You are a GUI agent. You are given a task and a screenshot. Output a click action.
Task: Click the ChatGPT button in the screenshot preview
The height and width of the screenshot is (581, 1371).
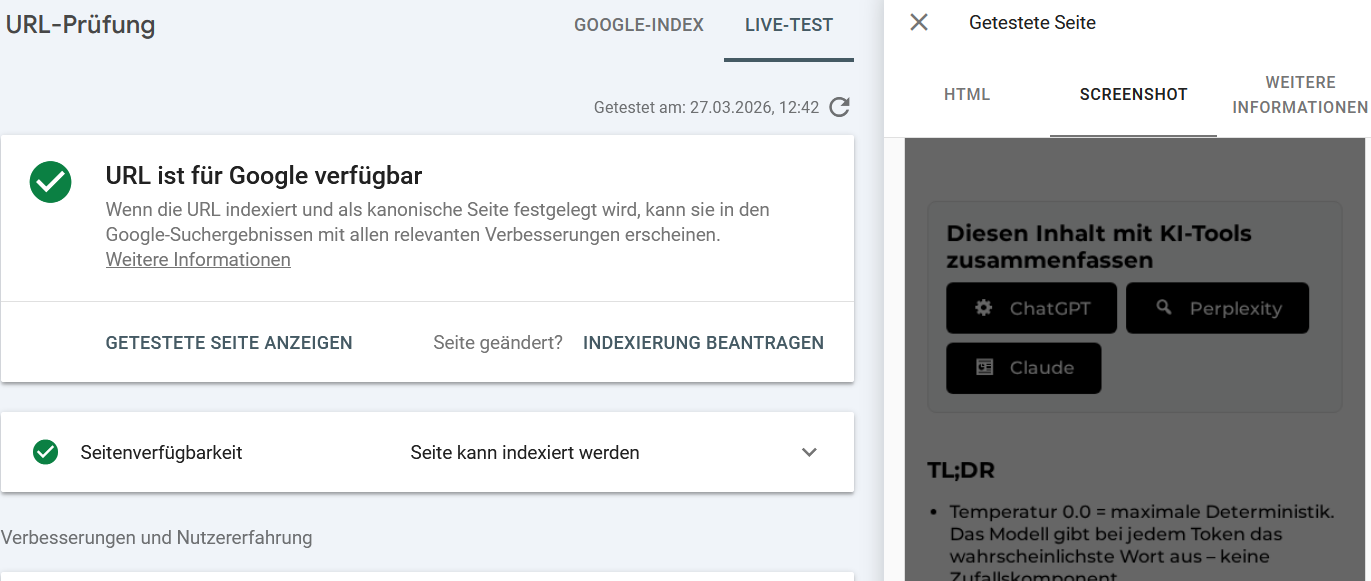(1031, 308)
